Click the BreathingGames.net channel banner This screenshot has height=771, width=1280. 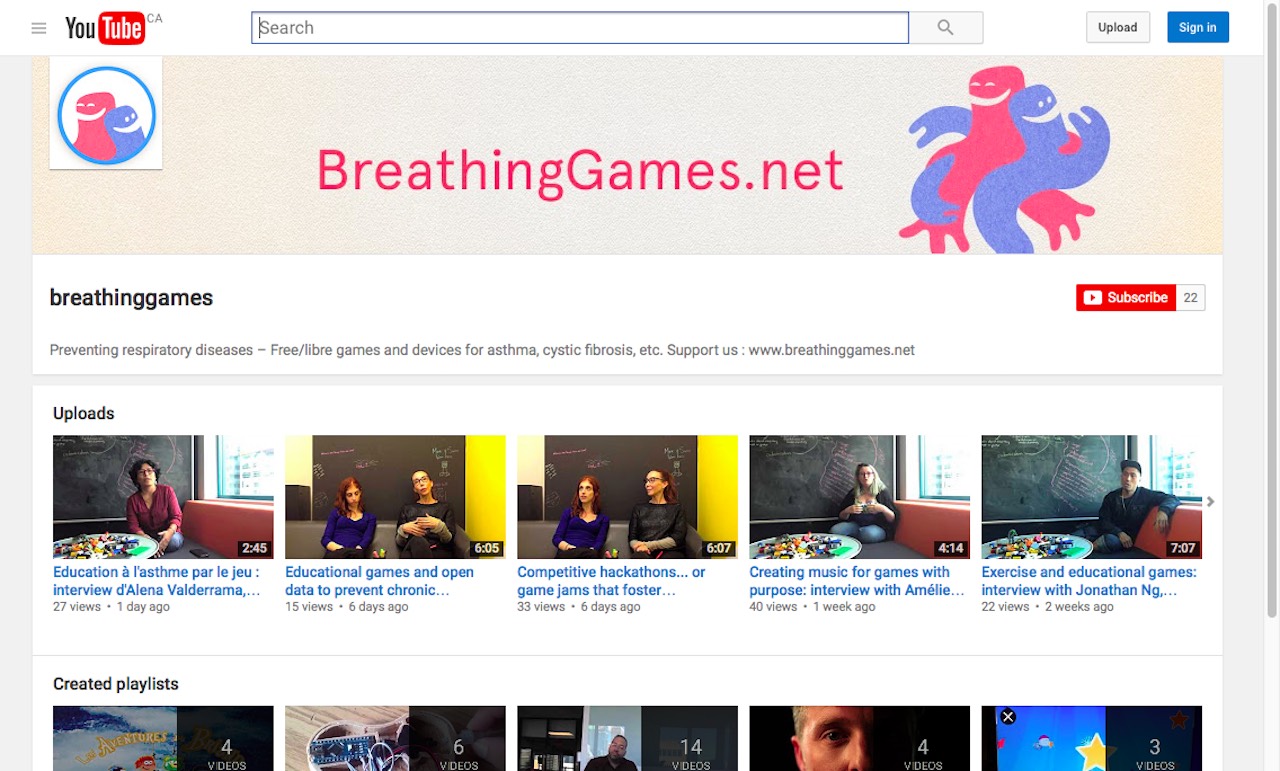(x=627, y=155)
